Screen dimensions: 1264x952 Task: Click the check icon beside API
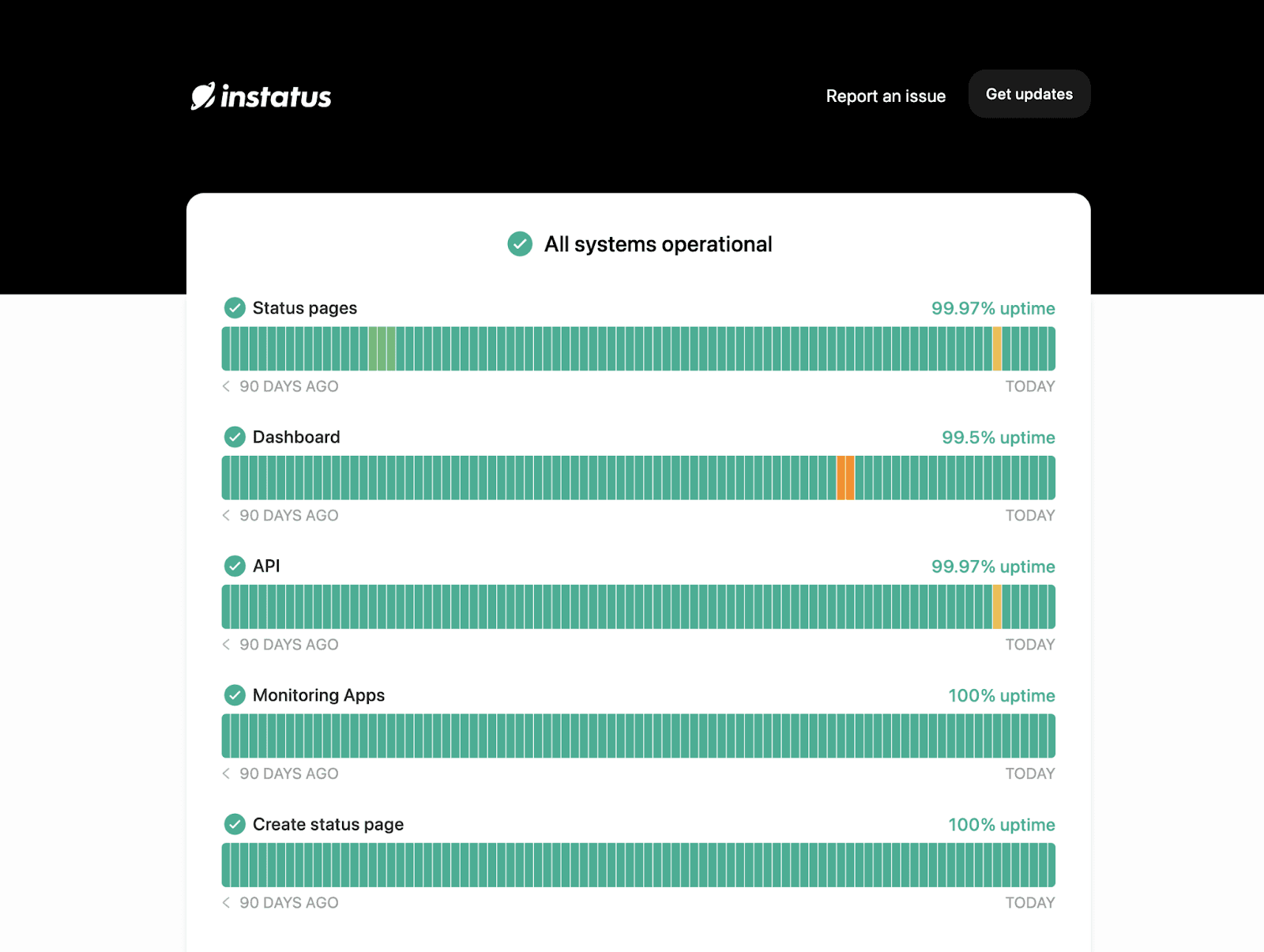tap(235, 566)
